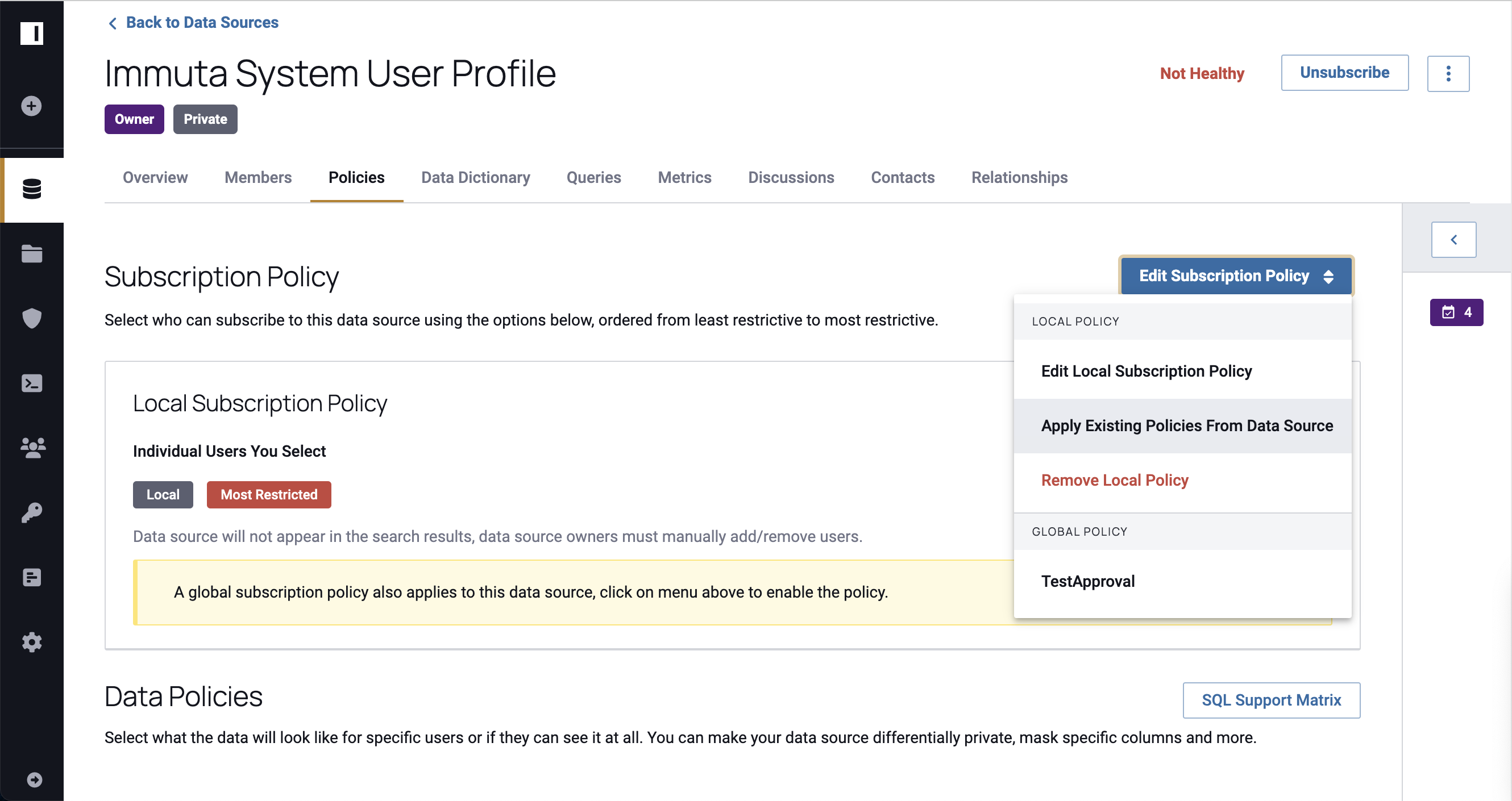Click the Immuta System User Profile title
Viewport: 1512px width, 801px height.
click(x=330, y=73)
